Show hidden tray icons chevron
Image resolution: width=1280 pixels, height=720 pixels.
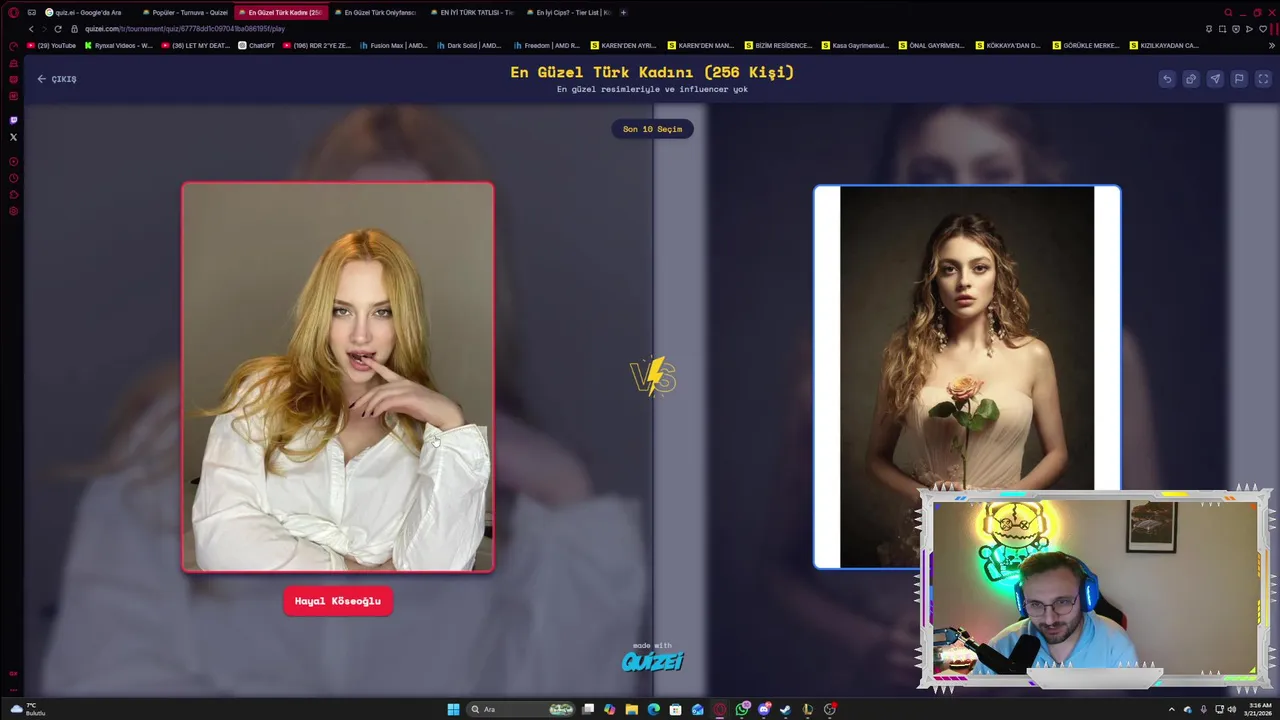pyautogui.click(x=1172, y=709)
